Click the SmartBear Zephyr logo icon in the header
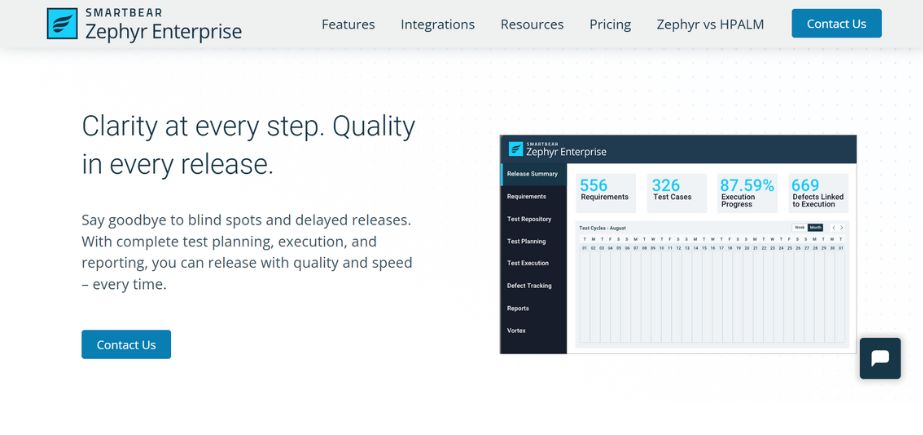Screen dimensions: 923x435 (62, 24)
